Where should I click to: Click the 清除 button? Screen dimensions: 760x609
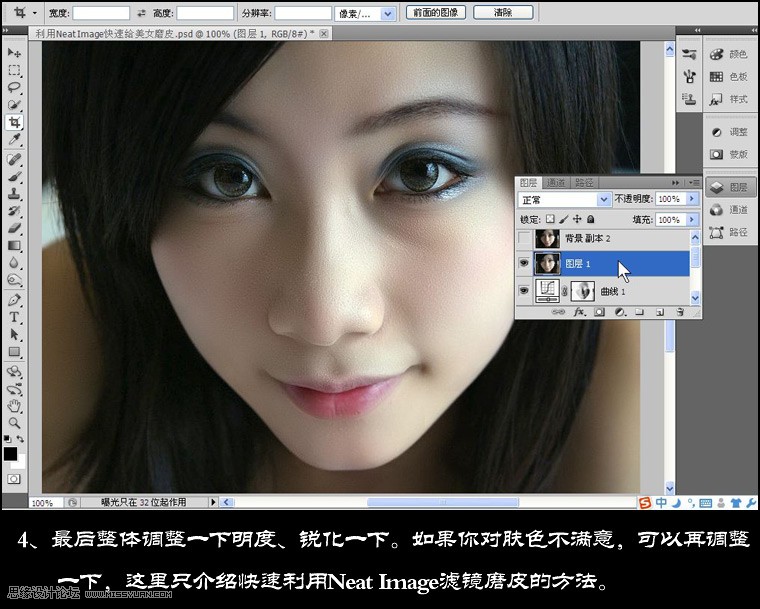pyautogui.click(x=503, y=12)
